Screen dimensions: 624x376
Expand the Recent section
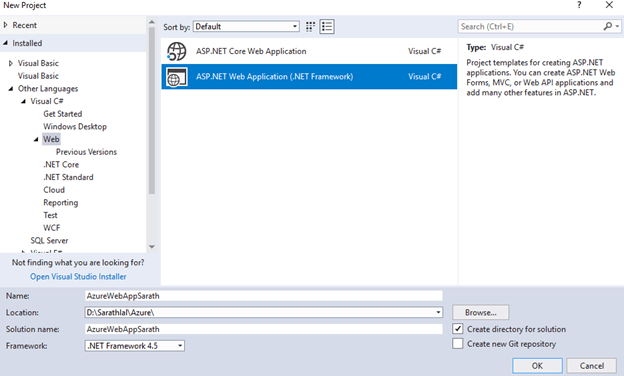coord(6,25)
